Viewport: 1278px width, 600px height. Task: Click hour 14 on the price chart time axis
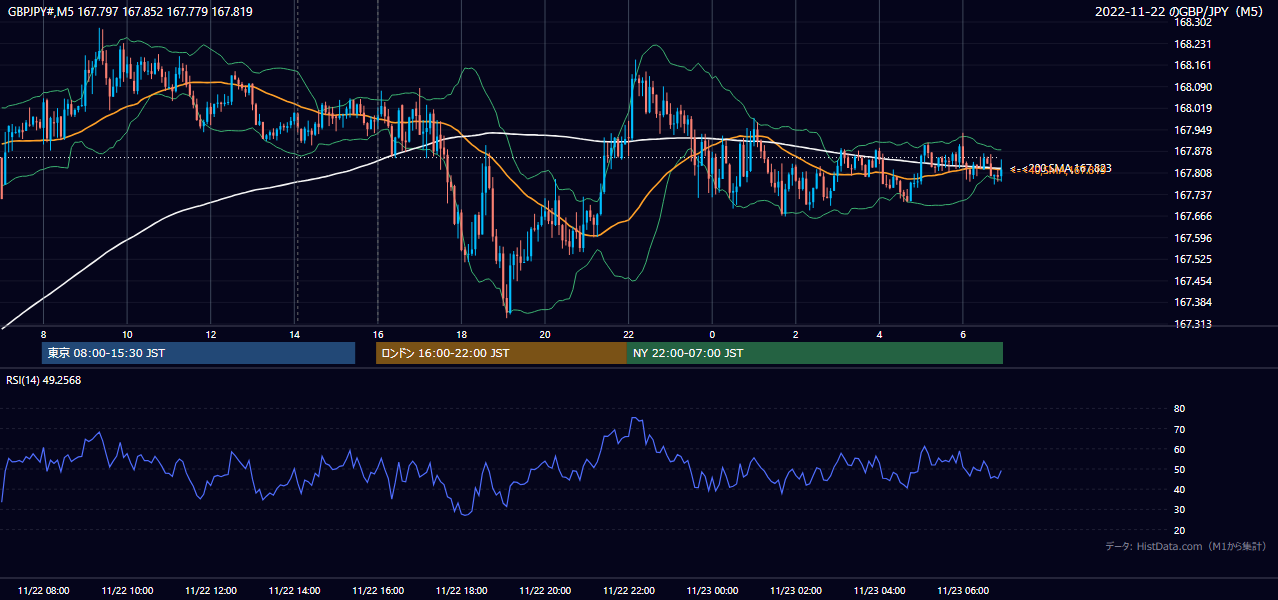(x=294, y=334)
